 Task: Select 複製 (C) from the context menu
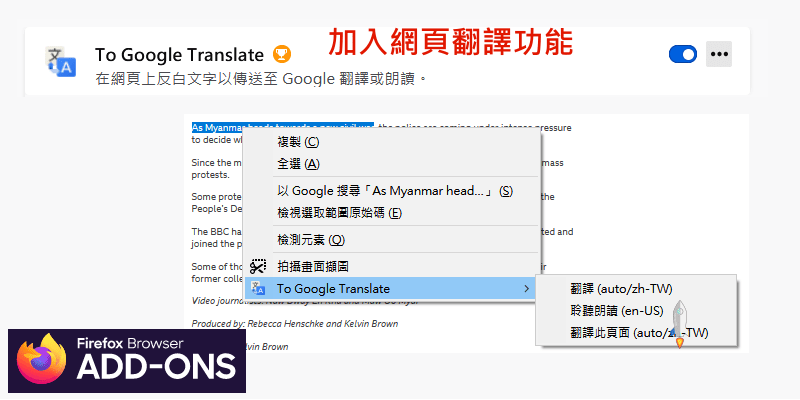[298, 142]
